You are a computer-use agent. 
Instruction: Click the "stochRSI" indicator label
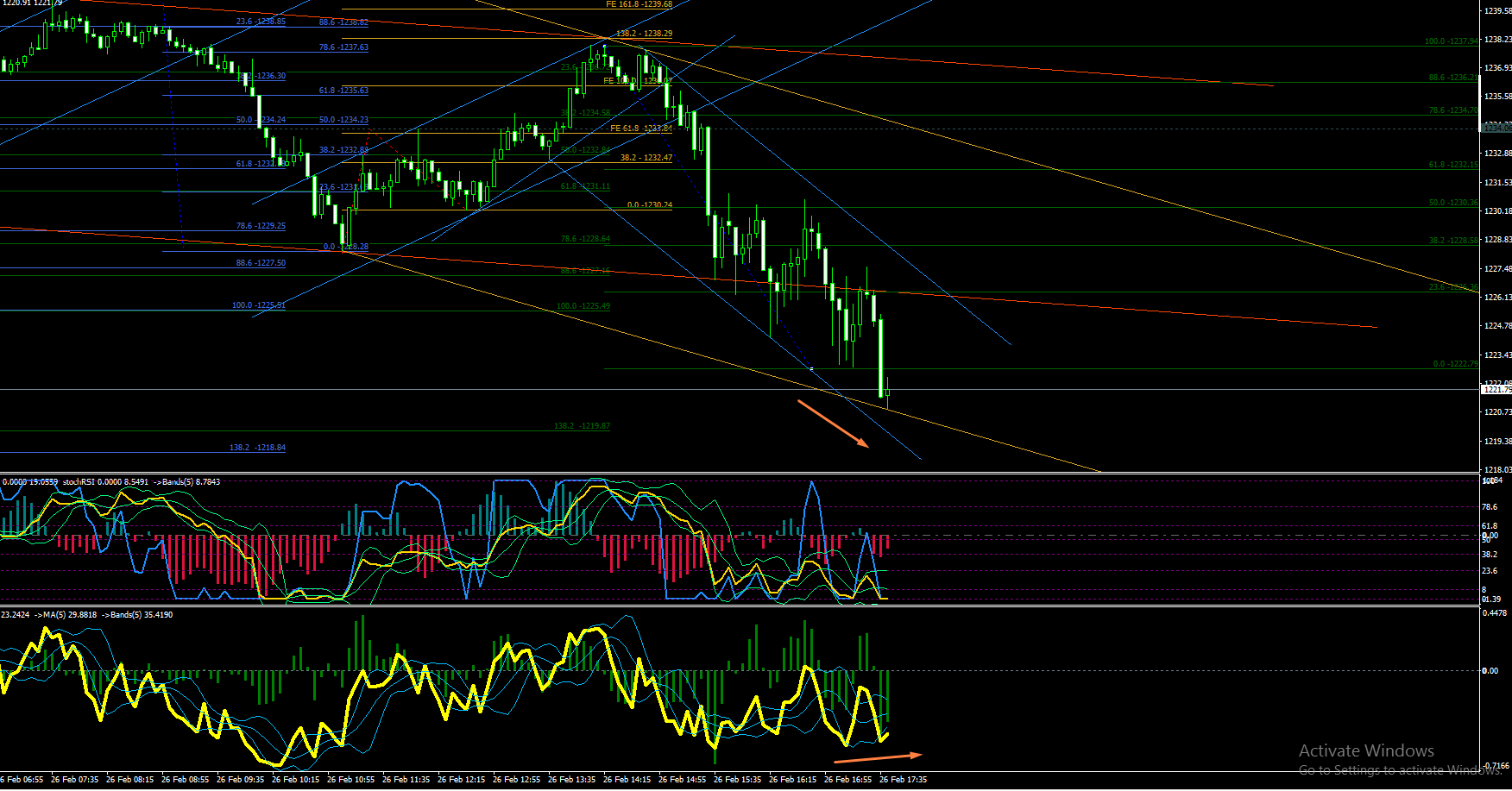pyautogui.click(x=79, y=482)
